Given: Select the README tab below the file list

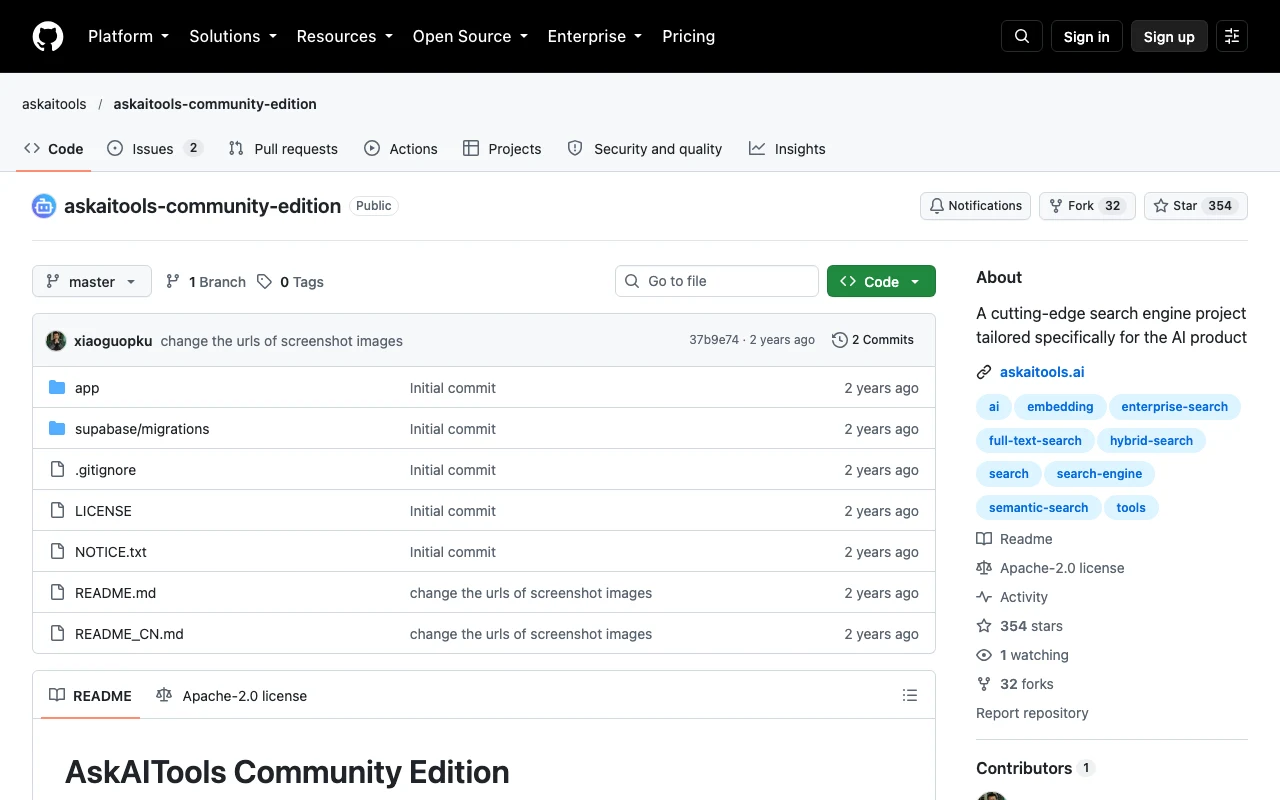Looking at the screenshot, I should (x=91, y=696).
